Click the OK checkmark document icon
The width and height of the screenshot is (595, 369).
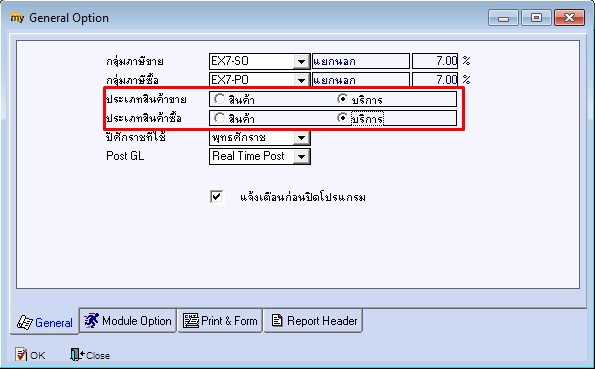(21, 355)
